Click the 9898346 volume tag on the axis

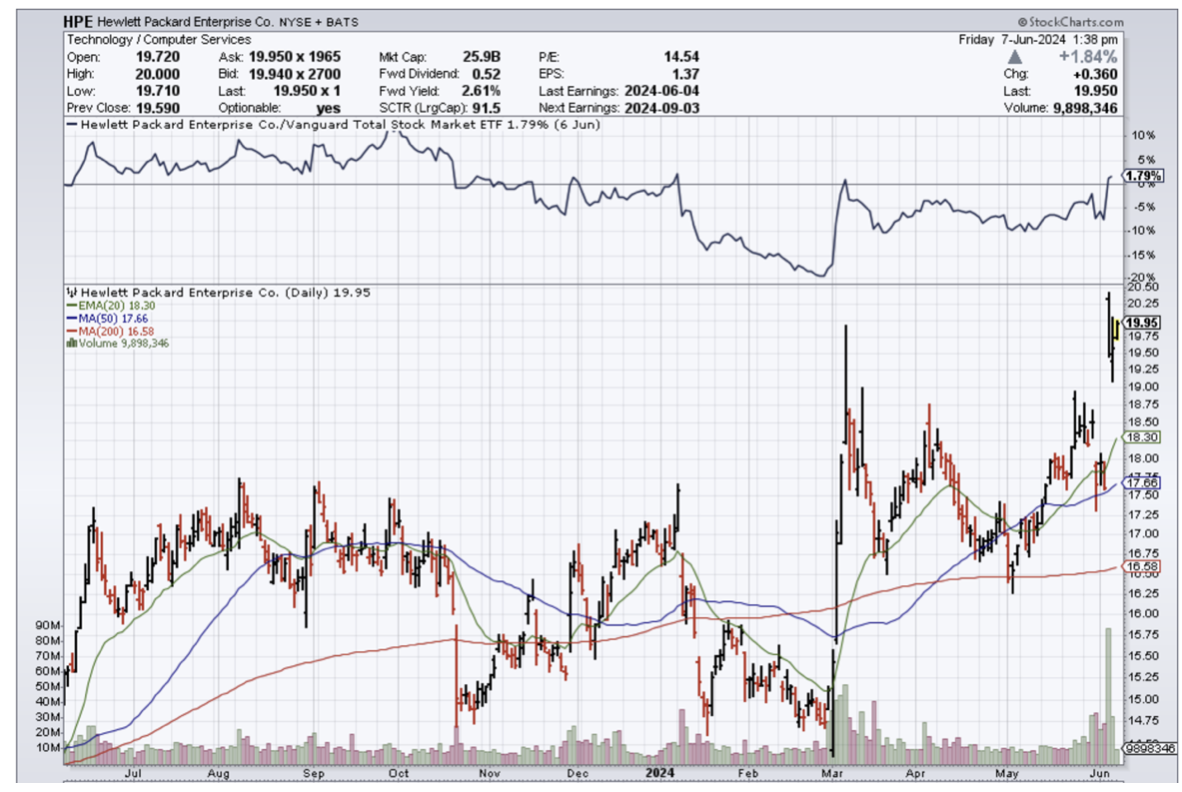point(1150,748)
